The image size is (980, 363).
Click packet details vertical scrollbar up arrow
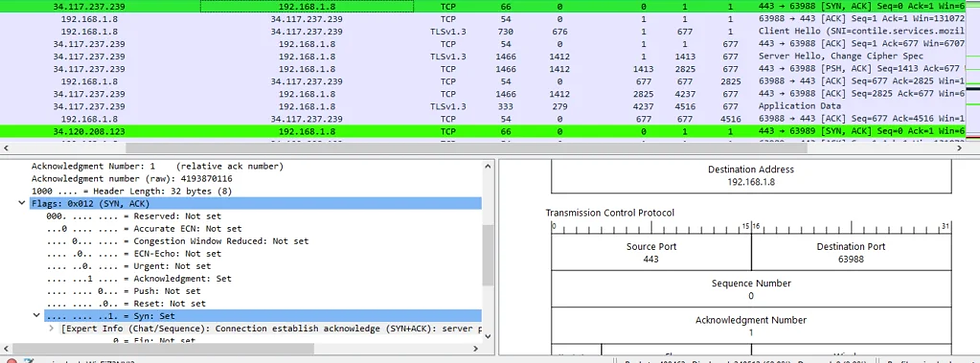[x=488, y=166]
